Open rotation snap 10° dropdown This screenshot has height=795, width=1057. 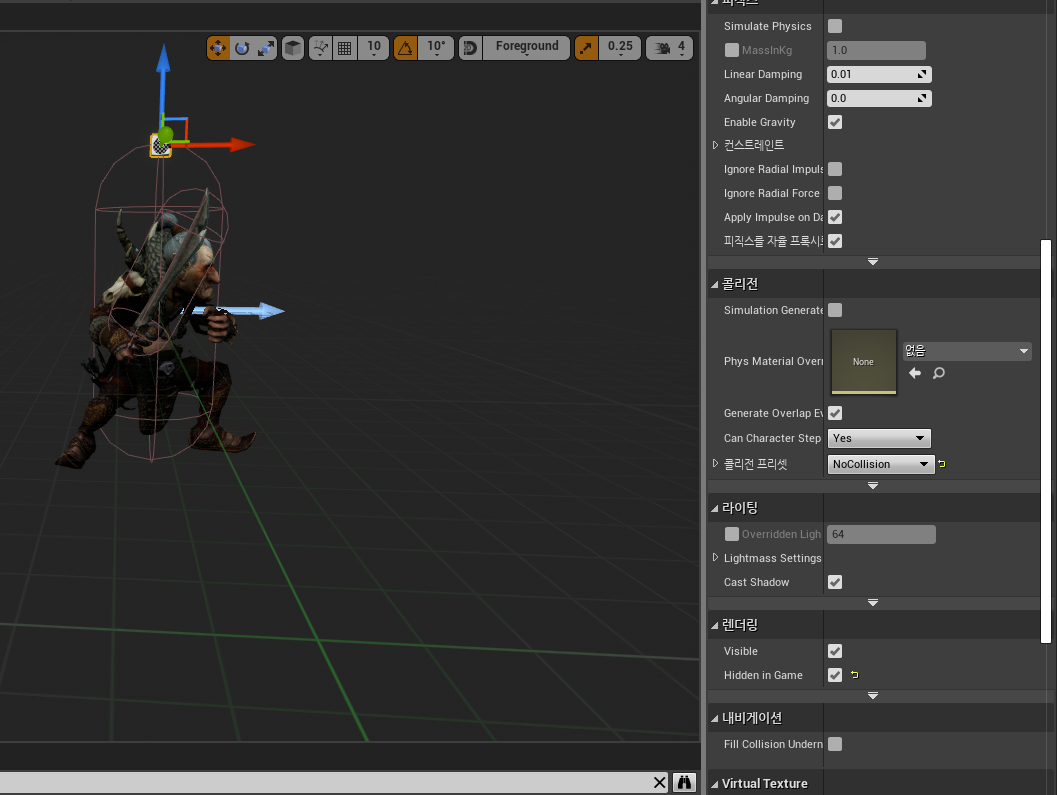(x=436, y=48)
